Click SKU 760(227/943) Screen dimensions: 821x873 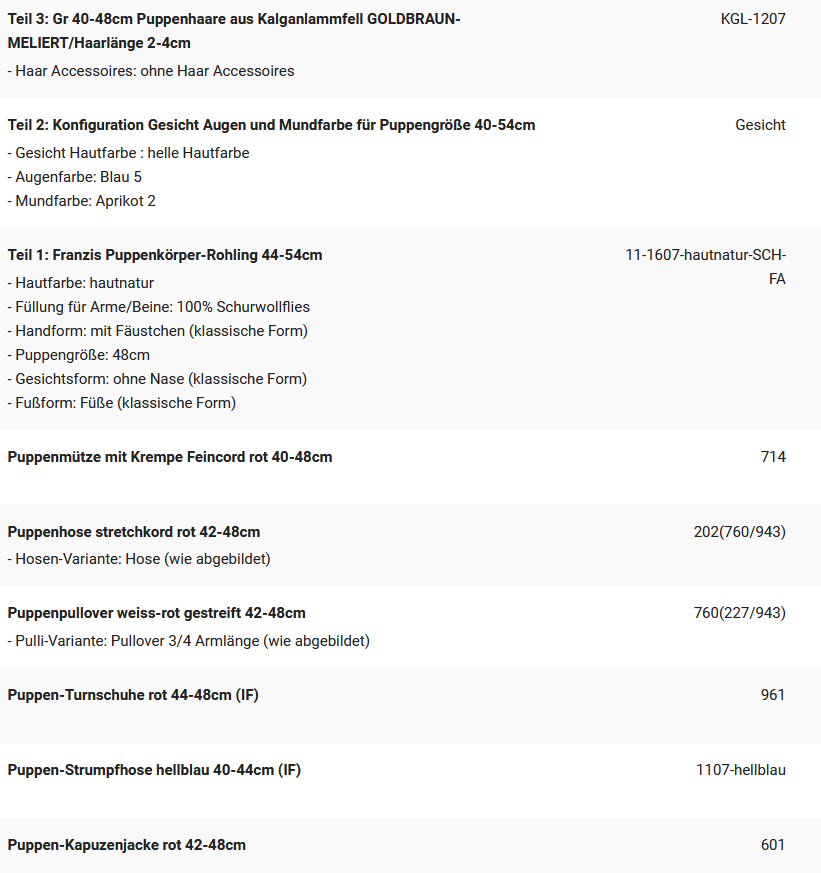739,613
